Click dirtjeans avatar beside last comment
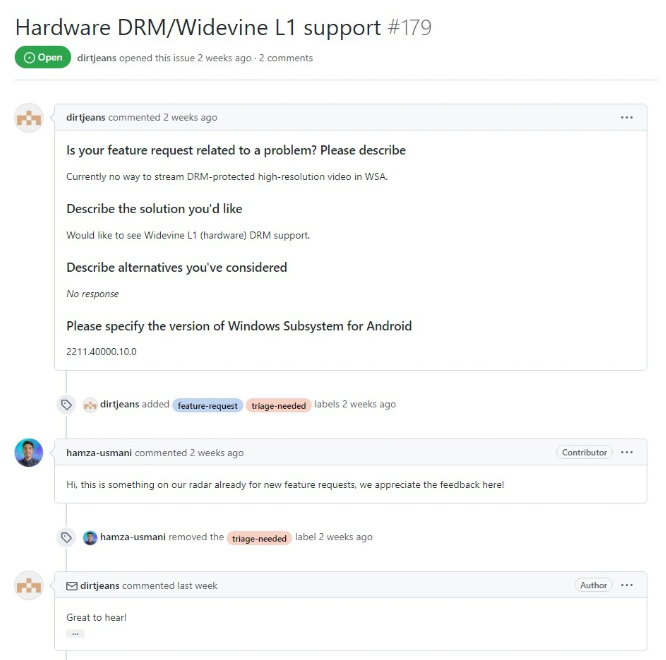The width and height of the screenshot is (666, 660). 29,586
